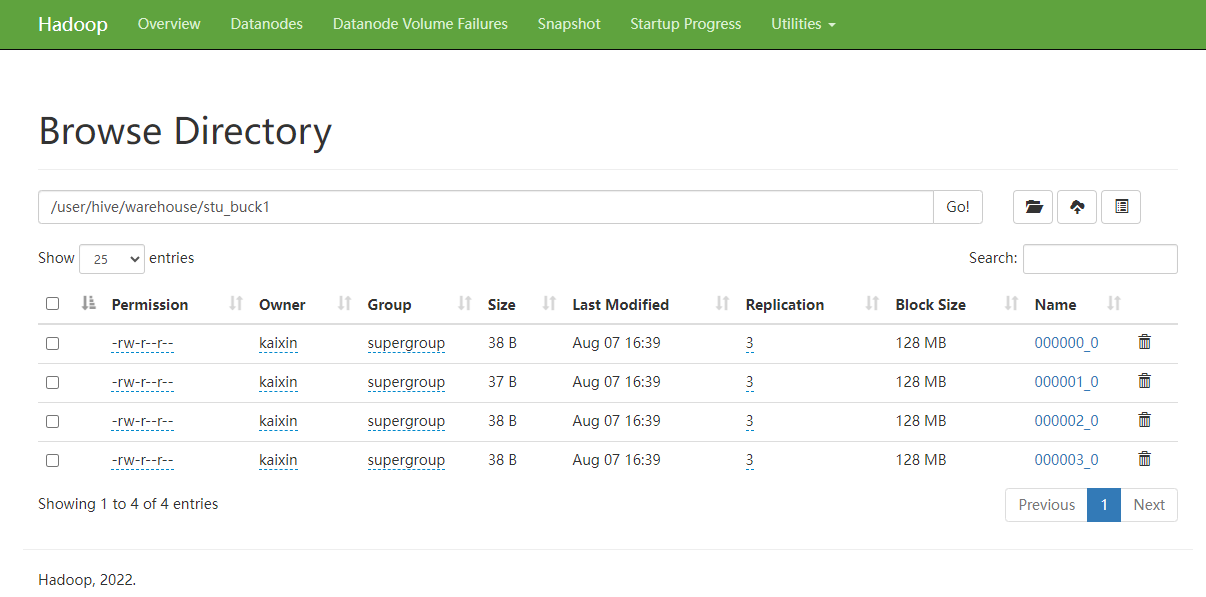1206x597 pixels.
Task: Open the Startup Progress tab
Action: coord(686,24)
